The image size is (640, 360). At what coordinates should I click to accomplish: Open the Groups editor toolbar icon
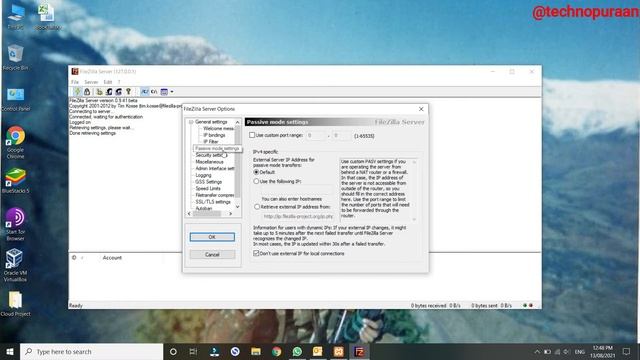point(119,91)
